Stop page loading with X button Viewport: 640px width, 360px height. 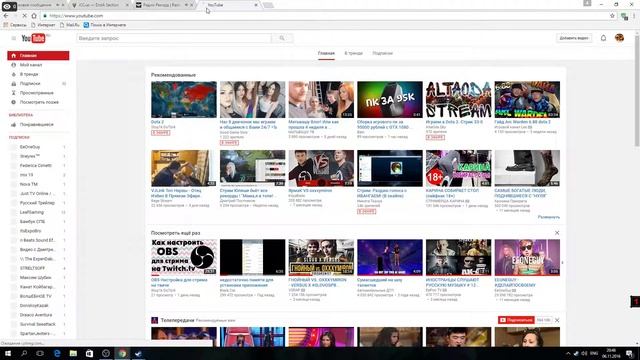(x=24, y=16)
